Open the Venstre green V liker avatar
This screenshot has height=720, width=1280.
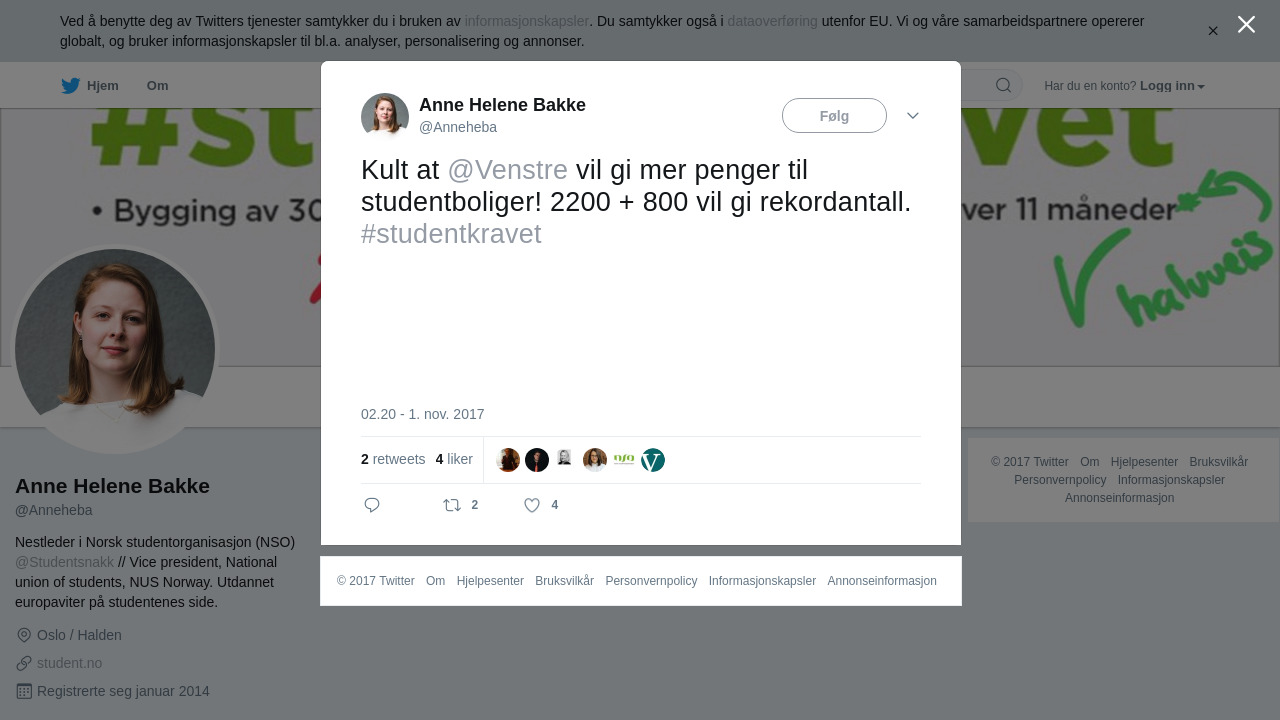[x=653, y=460]
